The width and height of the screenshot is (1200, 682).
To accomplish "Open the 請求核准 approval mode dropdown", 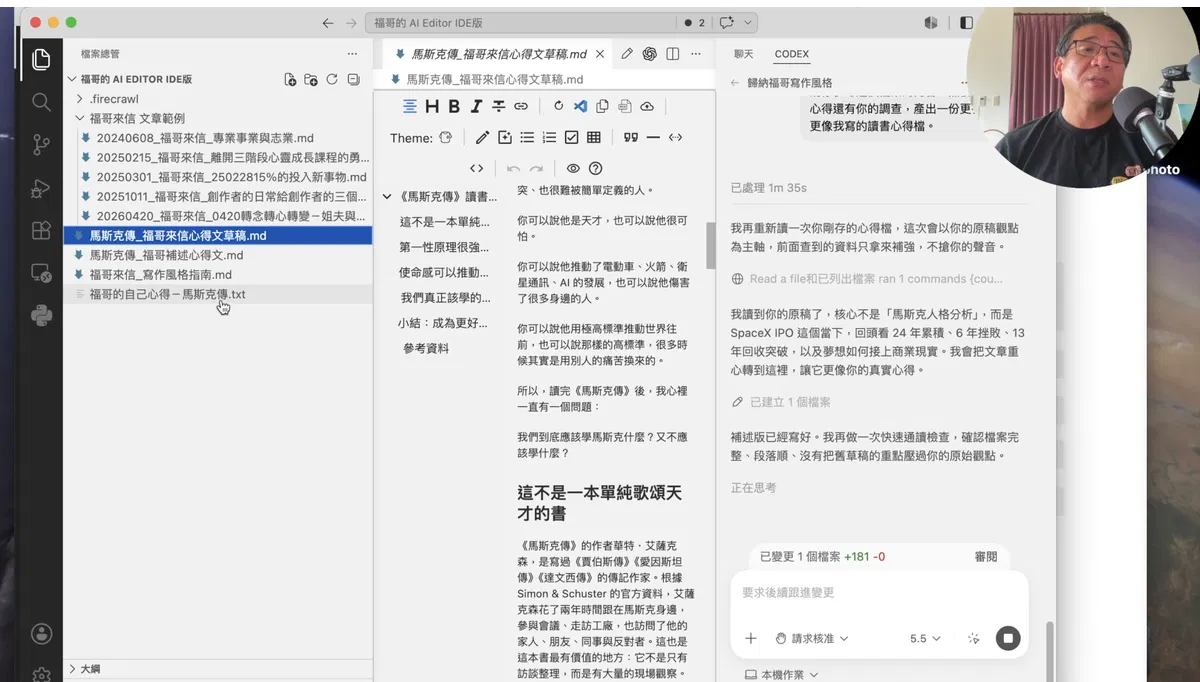I will [812, 638].
